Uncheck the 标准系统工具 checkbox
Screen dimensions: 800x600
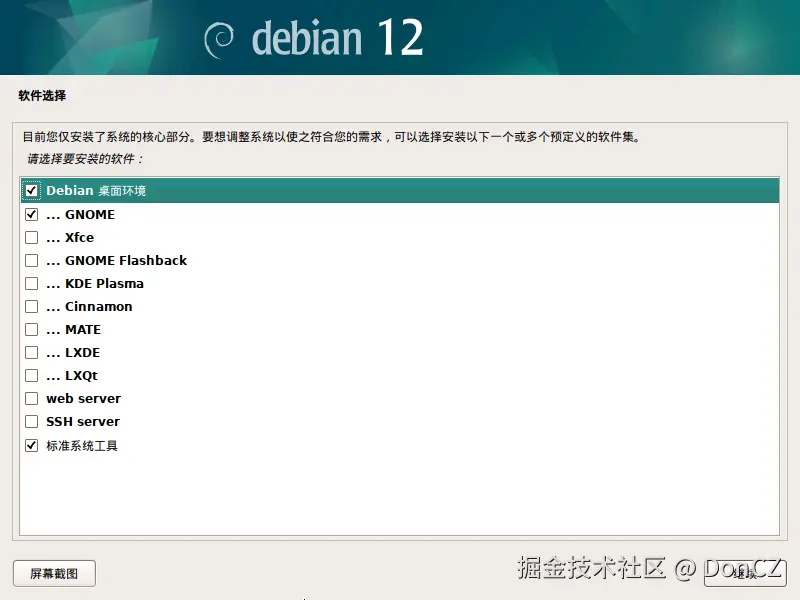point(32,445)
